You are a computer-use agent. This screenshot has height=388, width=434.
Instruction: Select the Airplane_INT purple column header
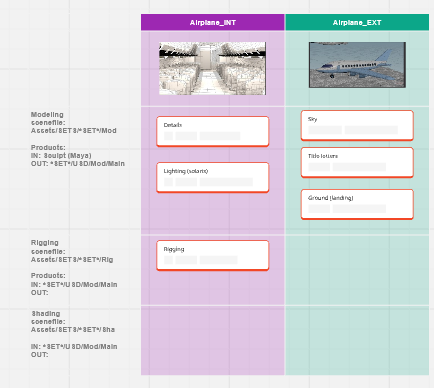pos(213,22)
